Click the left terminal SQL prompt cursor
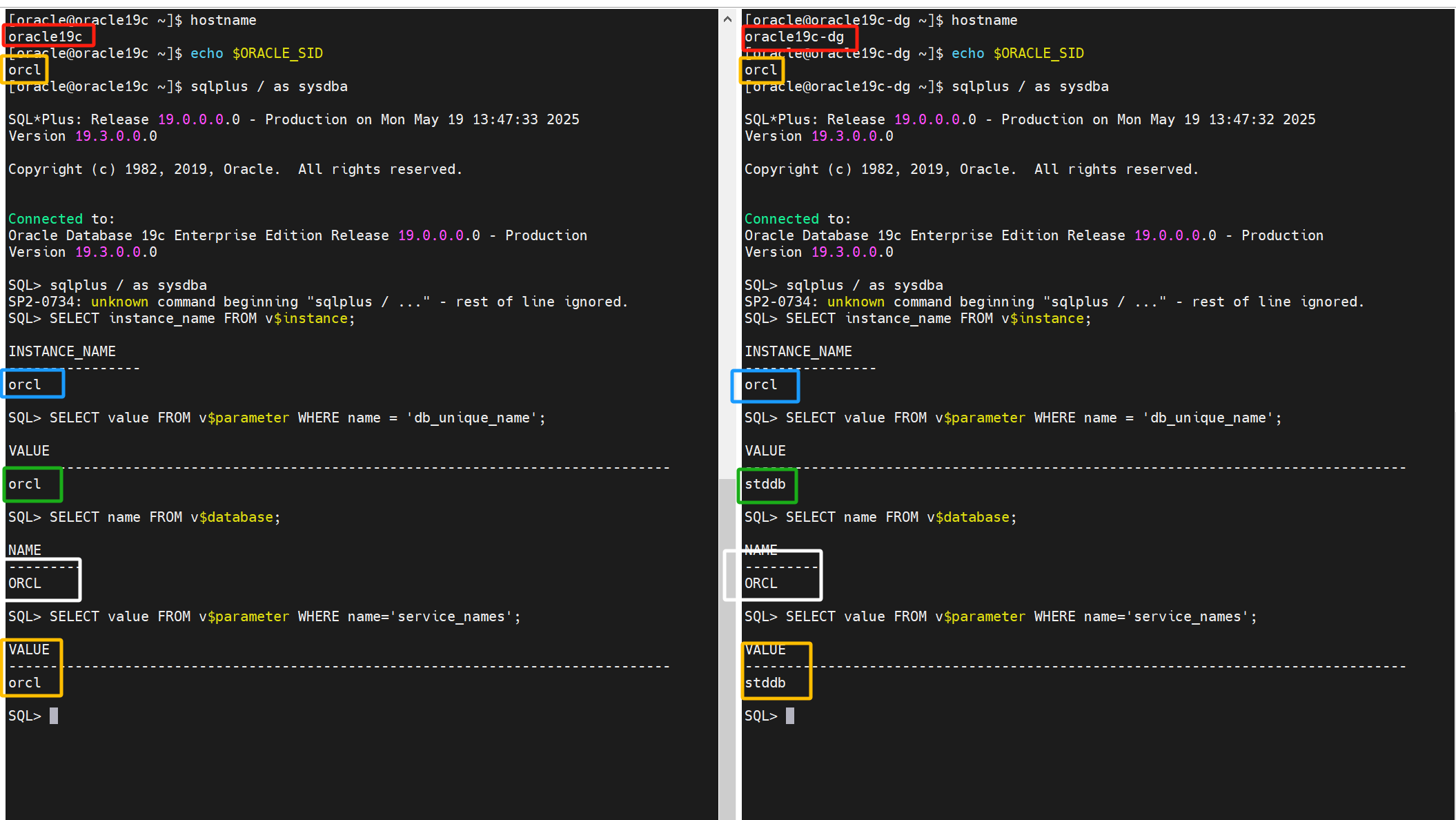Image resolution: width=1456 pixels, height=820 pixels. coord(54,716)
